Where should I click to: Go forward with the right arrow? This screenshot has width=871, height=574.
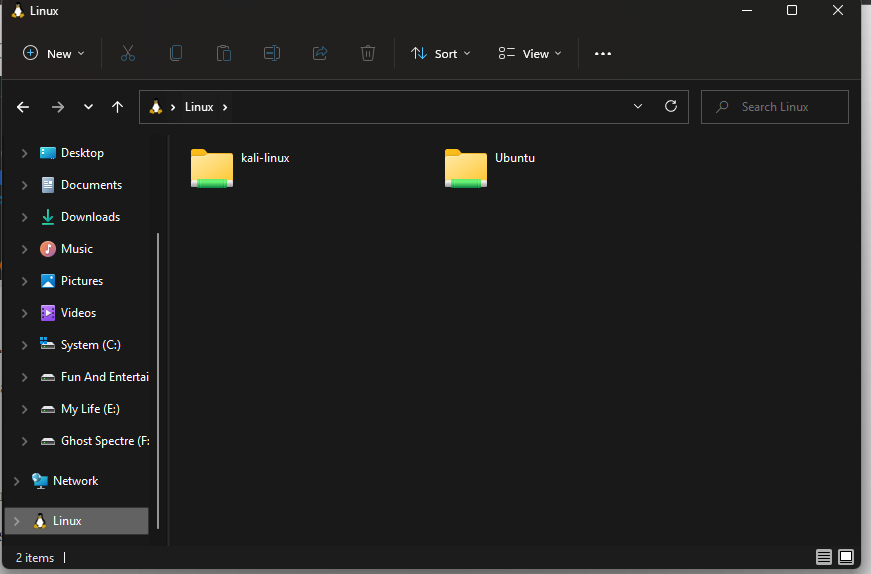click(58, 107)
